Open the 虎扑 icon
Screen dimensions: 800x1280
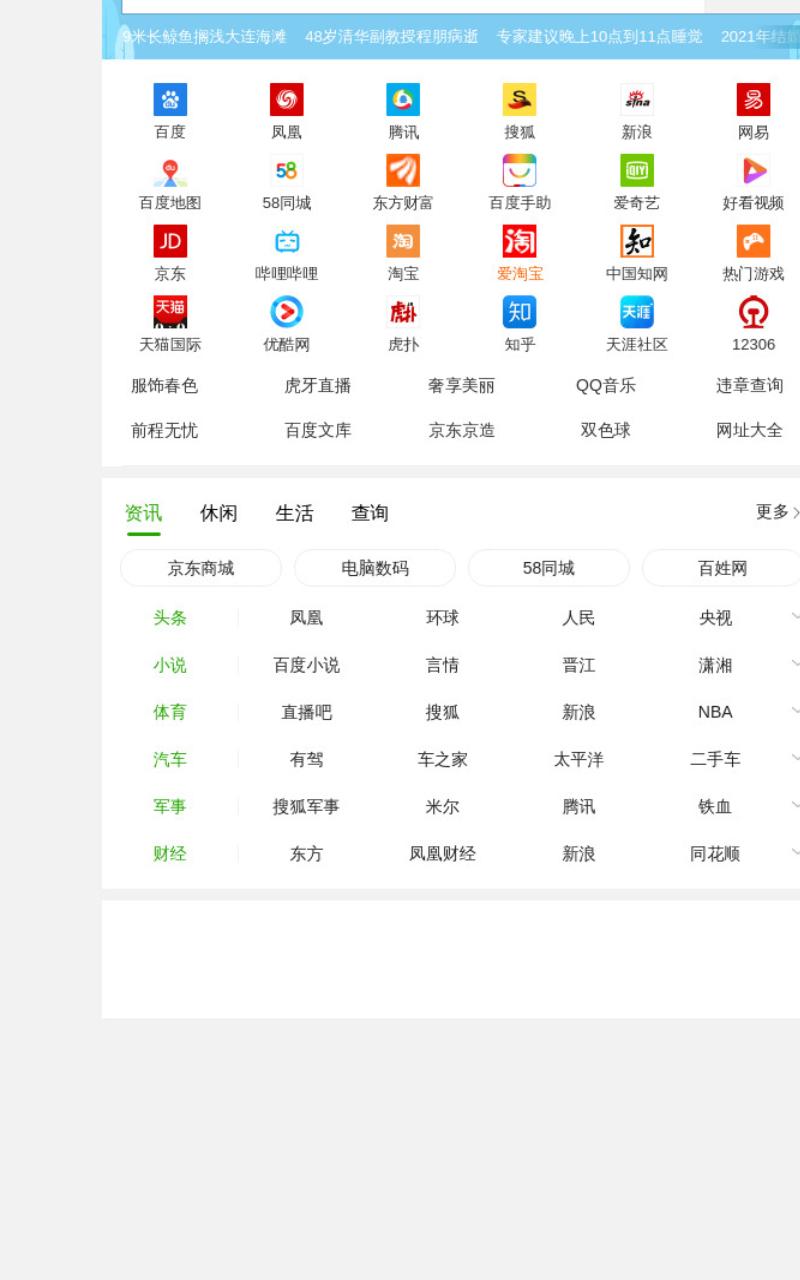[403, 312]
